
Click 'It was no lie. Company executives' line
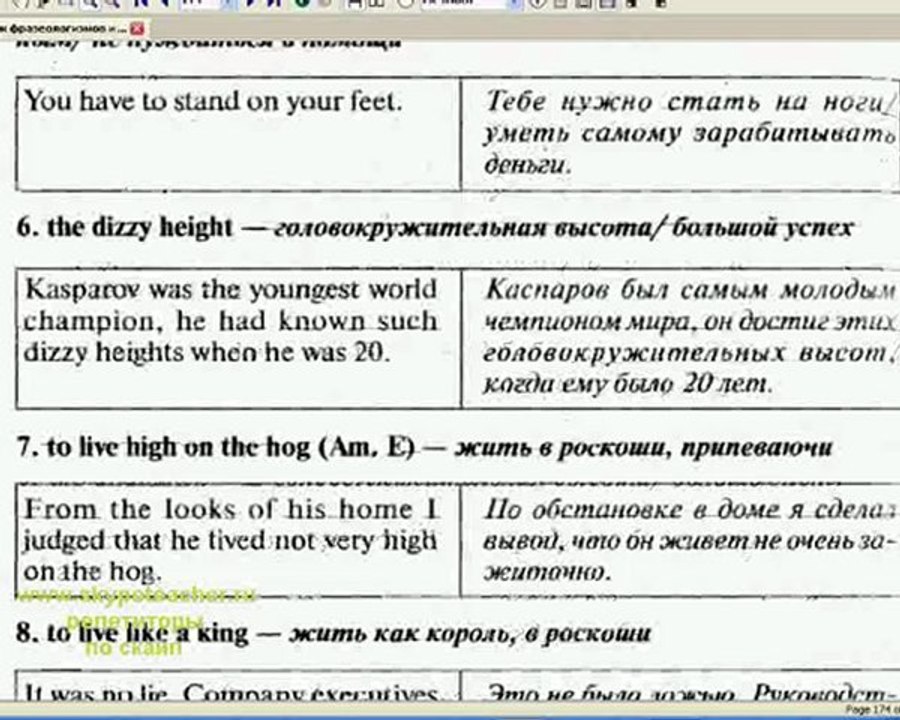[x=231, y=692]
